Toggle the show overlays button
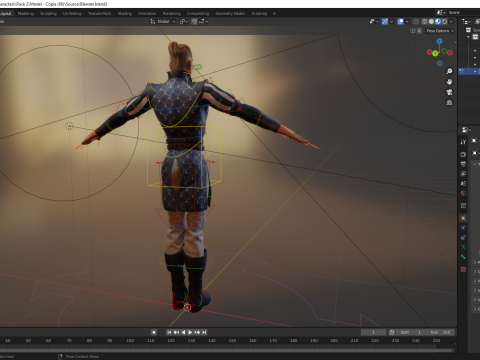 click(x=401, y=22)
